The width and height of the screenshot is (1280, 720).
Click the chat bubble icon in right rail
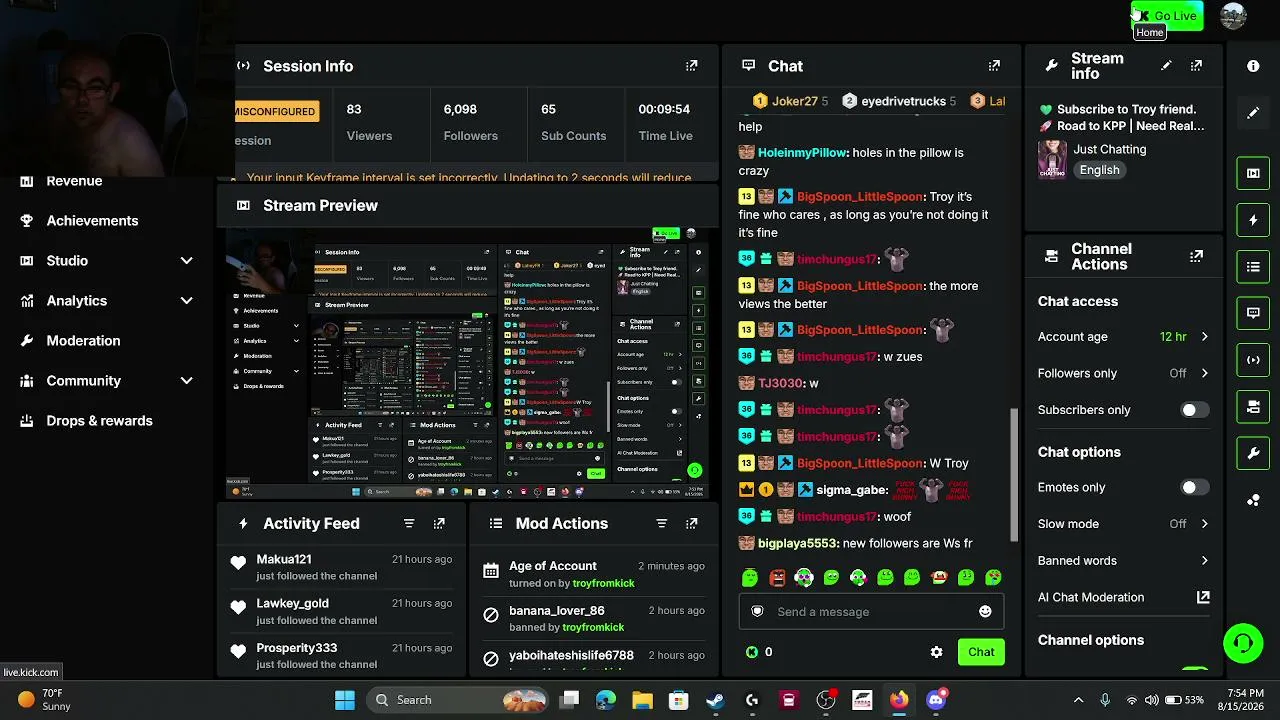(x=1253, y=313)
